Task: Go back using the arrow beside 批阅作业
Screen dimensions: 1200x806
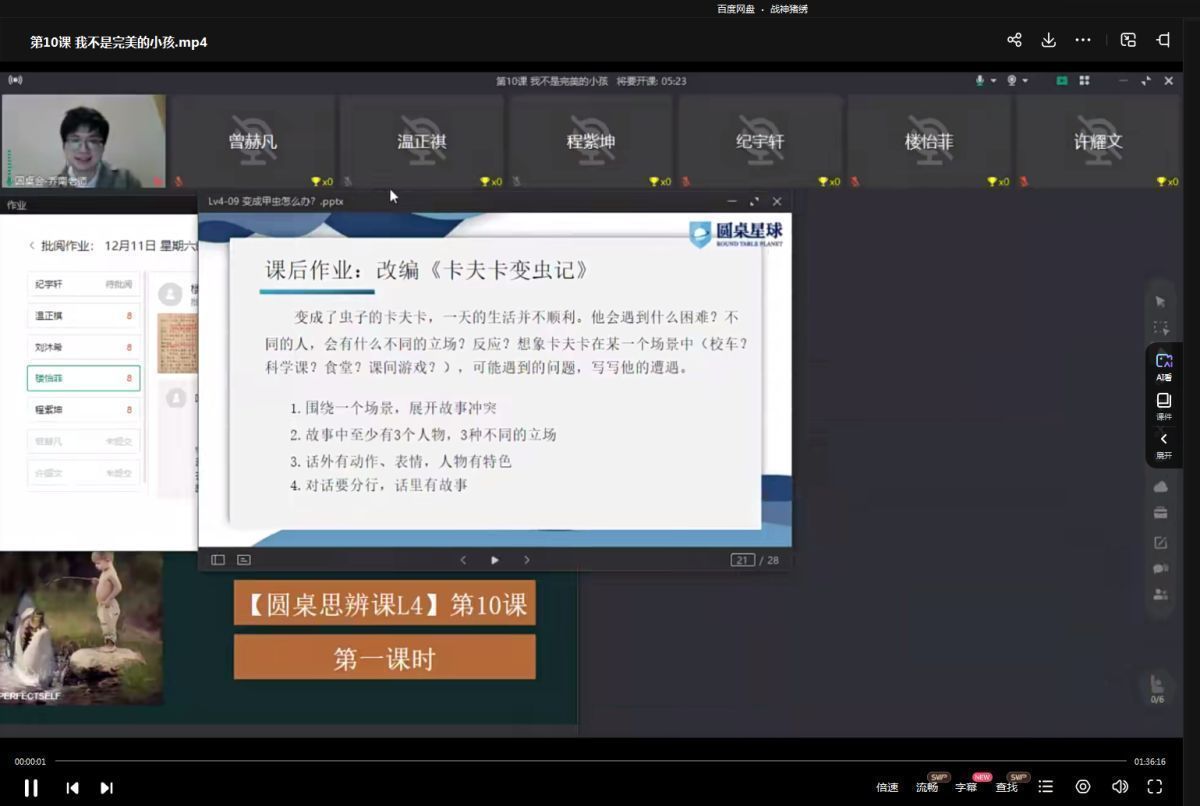Action: (32, 246)
